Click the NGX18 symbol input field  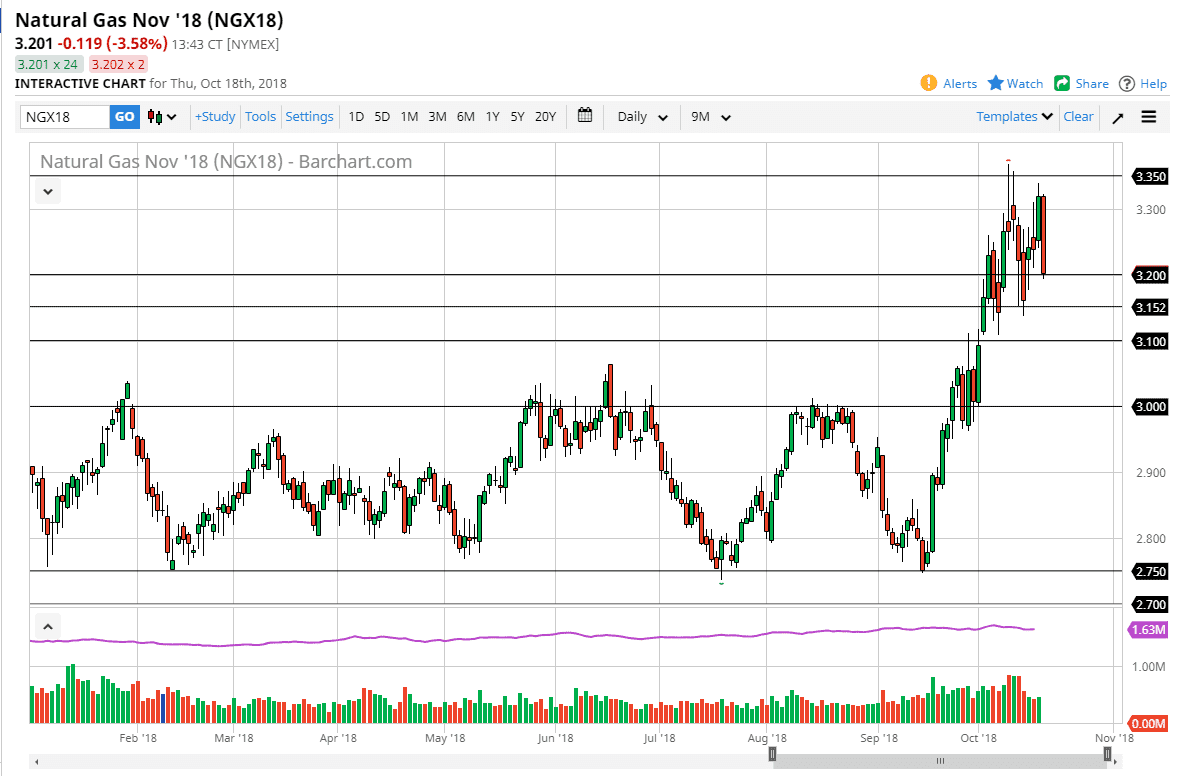pos(65,117)
